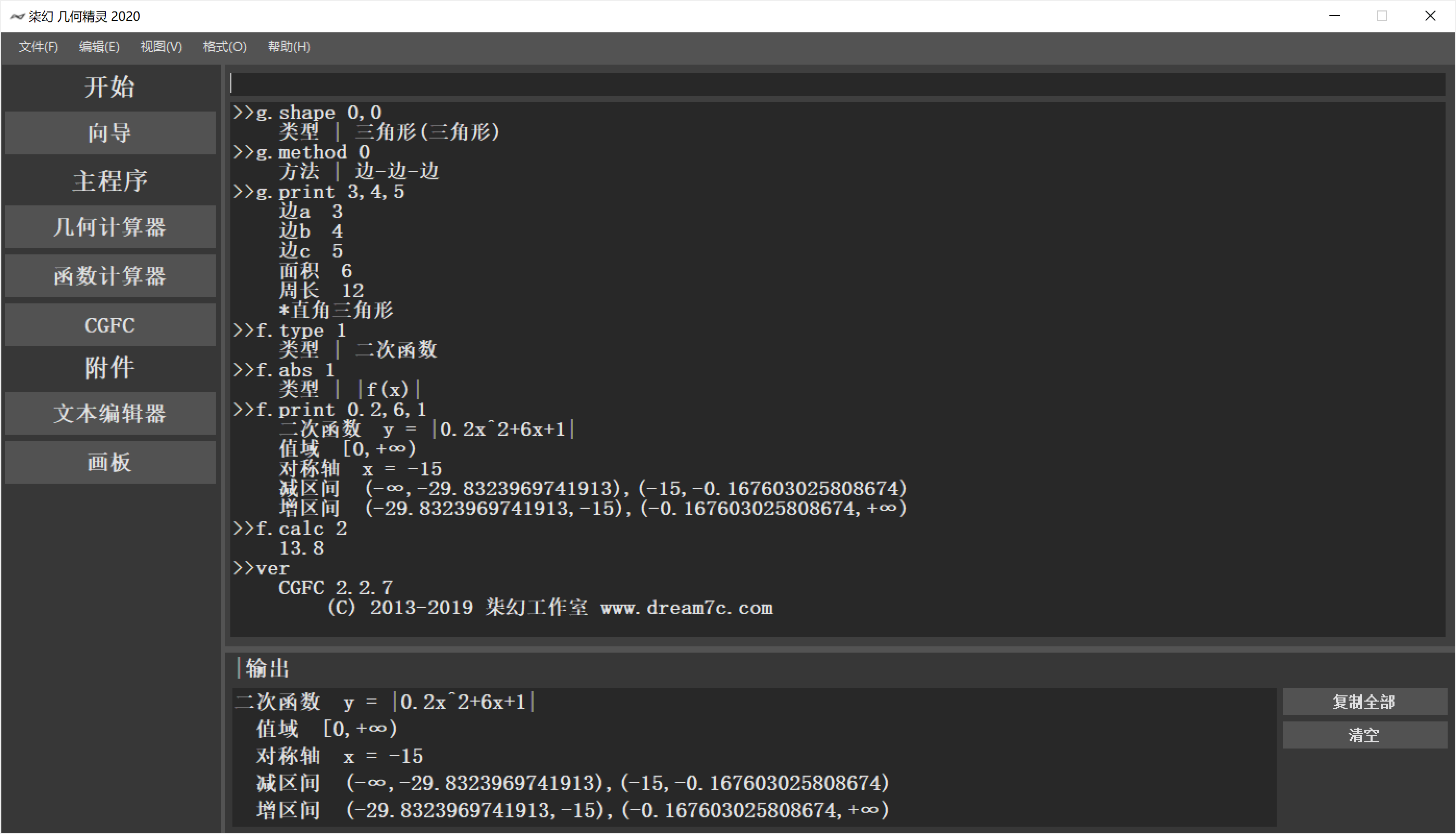Select the CGFC sidebar button

[110, 325]
